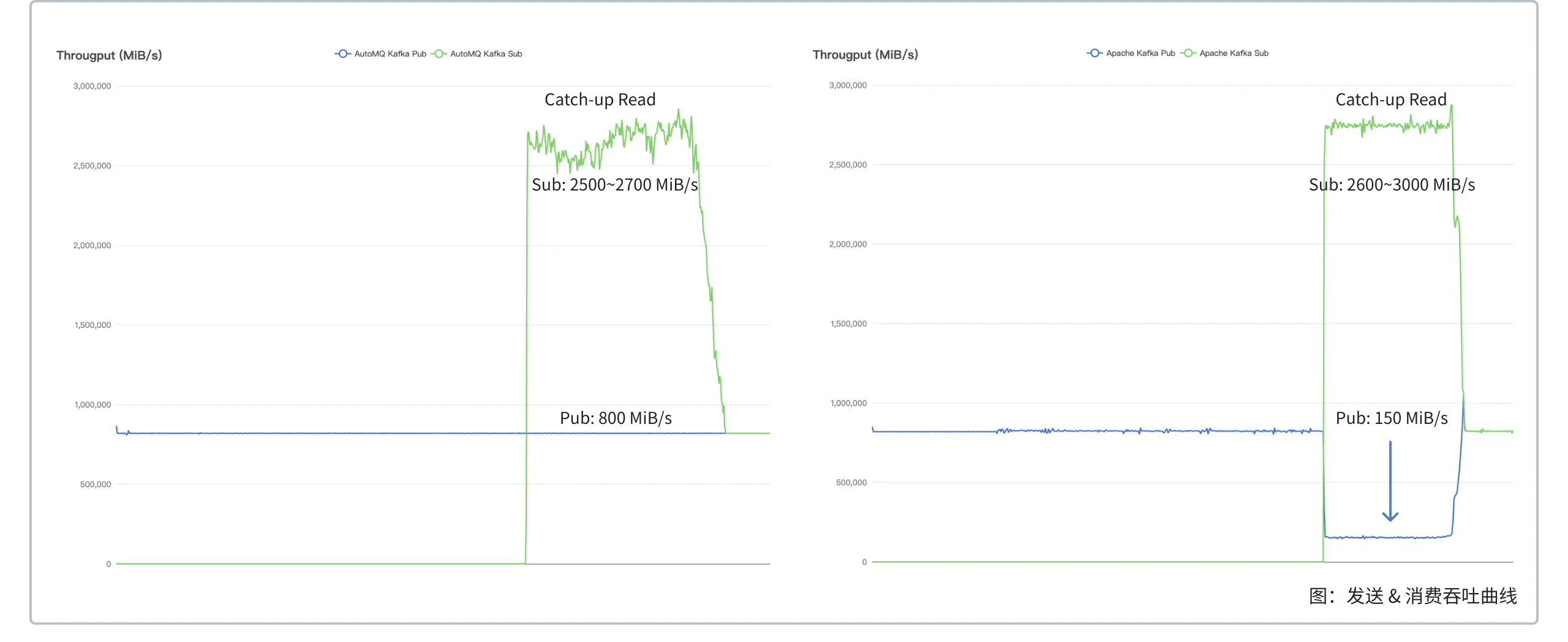This screenshot has width=1568, height=642.
Task: Click Sub: 2600~3000 MiB/s annotation
Action: pyautogui.click(x=1392, y=184)
